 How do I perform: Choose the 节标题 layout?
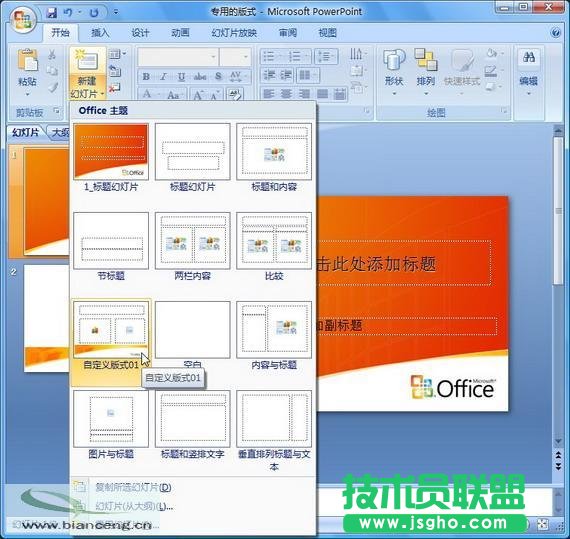pyautogui.click(x=111, y=246)
